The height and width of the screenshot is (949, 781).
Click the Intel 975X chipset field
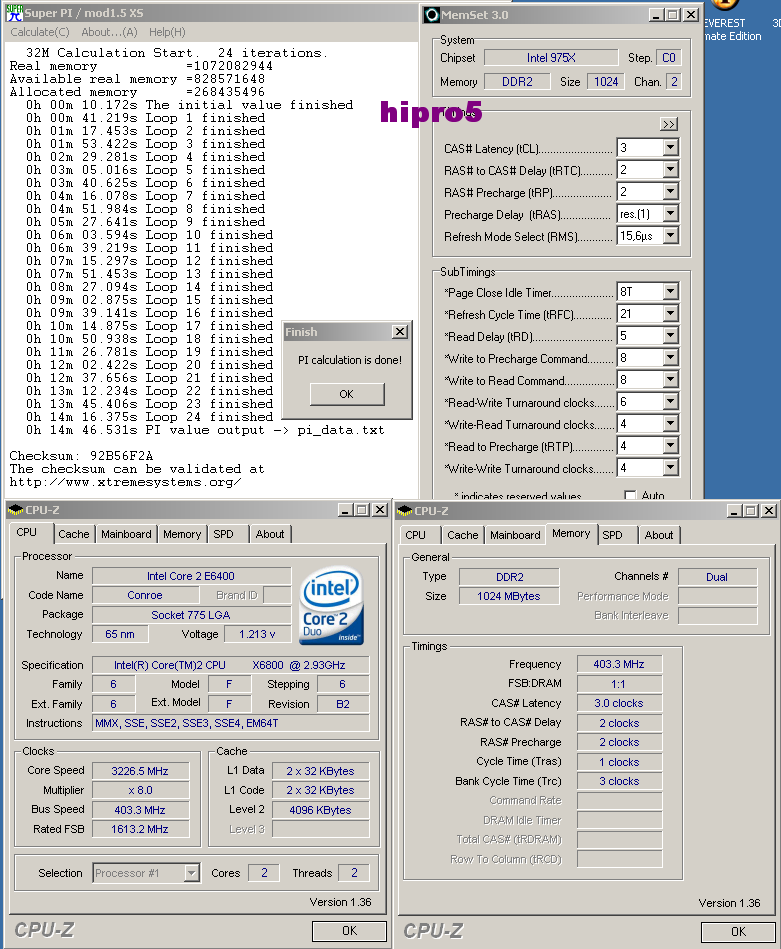(x=551, y=57)
